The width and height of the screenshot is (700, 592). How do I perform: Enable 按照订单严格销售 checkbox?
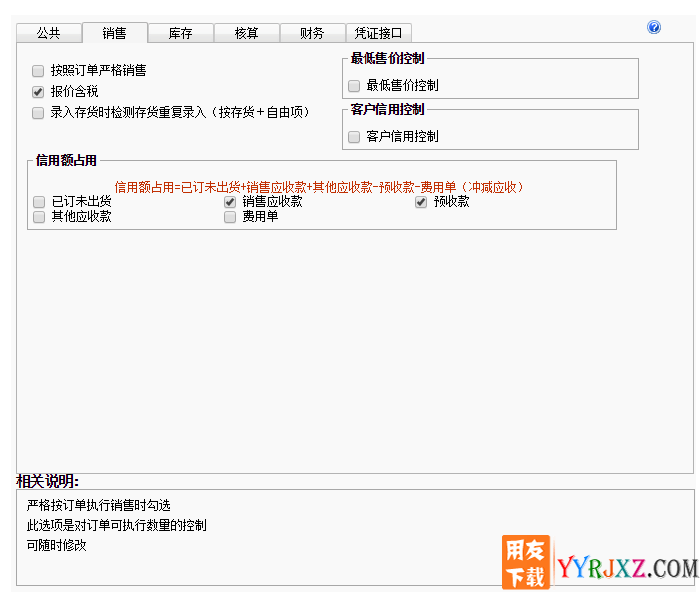click(x=38, y=71)
